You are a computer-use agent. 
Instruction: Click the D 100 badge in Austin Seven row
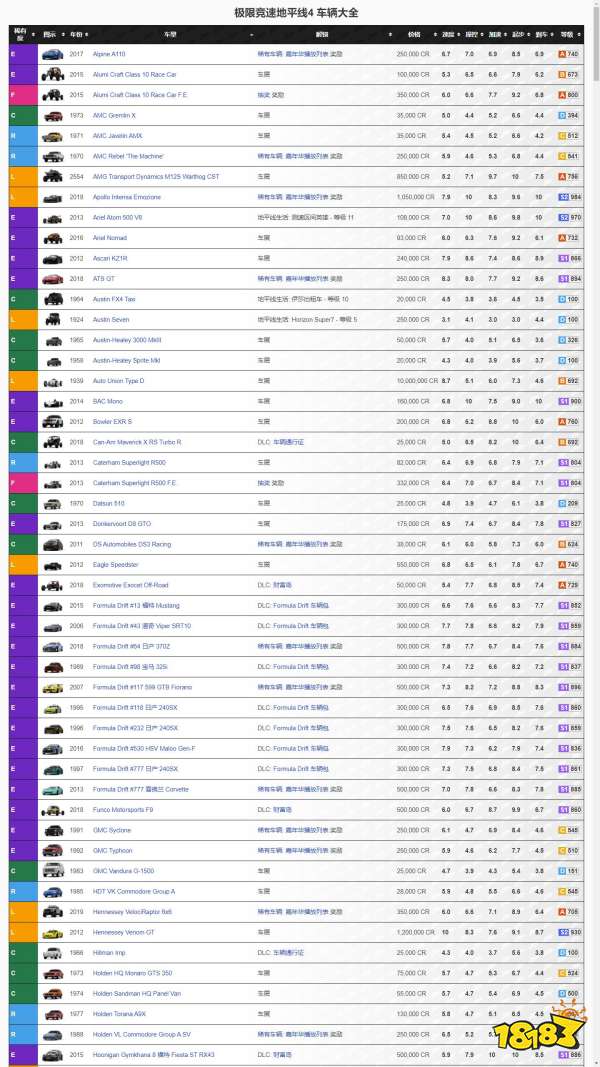tap(568, 320)
